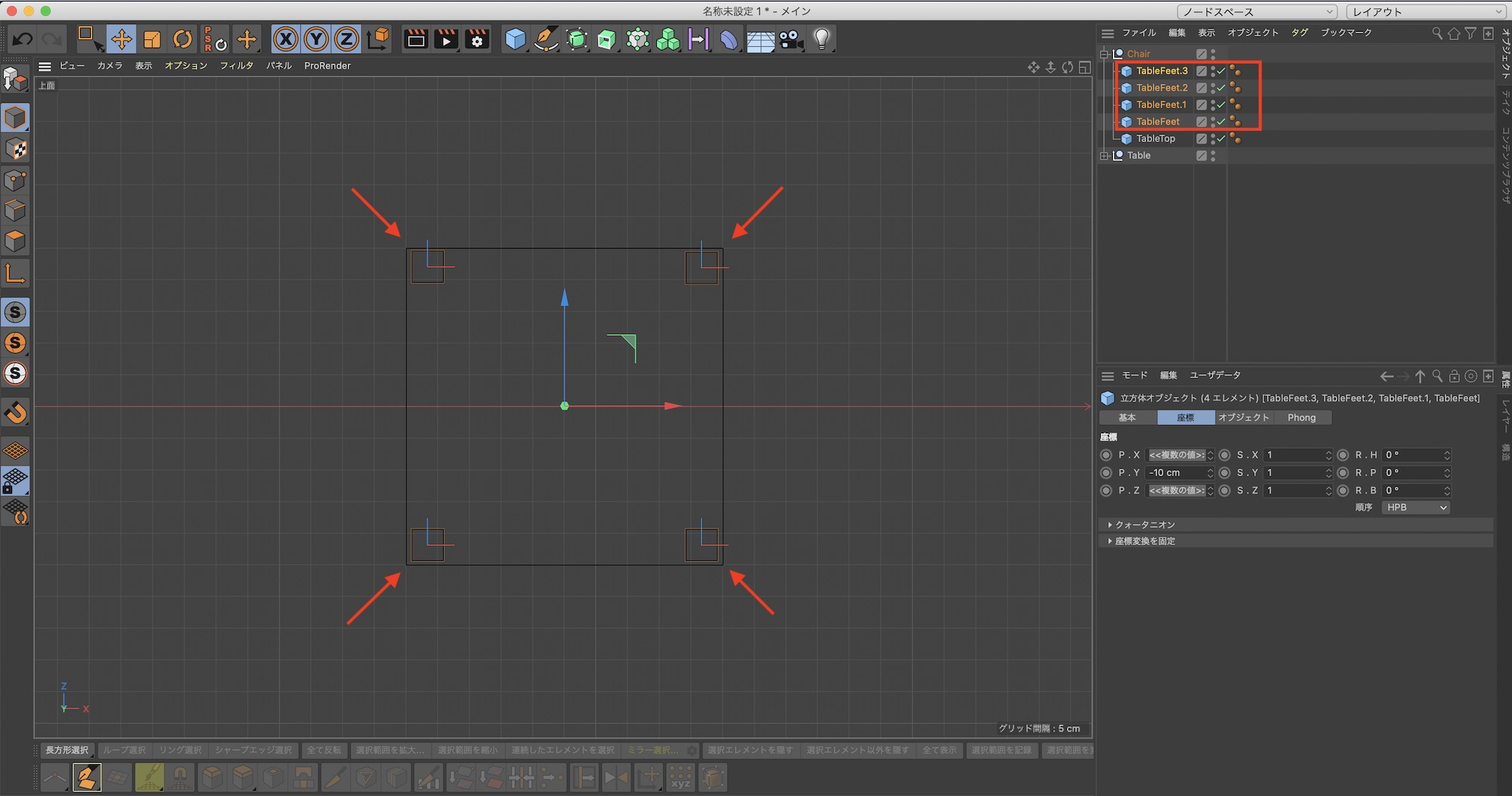This screenshot has width=1512, height=796.
Task: Click the P.Y position input field
Action: click(x=1176, y=472)
